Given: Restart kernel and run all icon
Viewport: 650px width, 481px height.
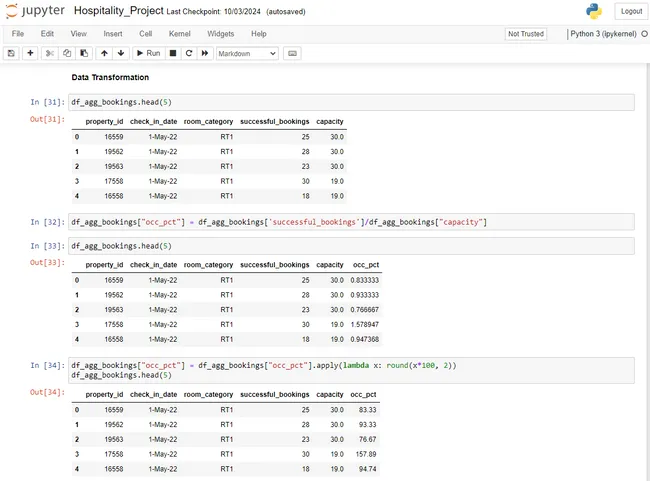Looking at the screenshot, I should point(205,53).
